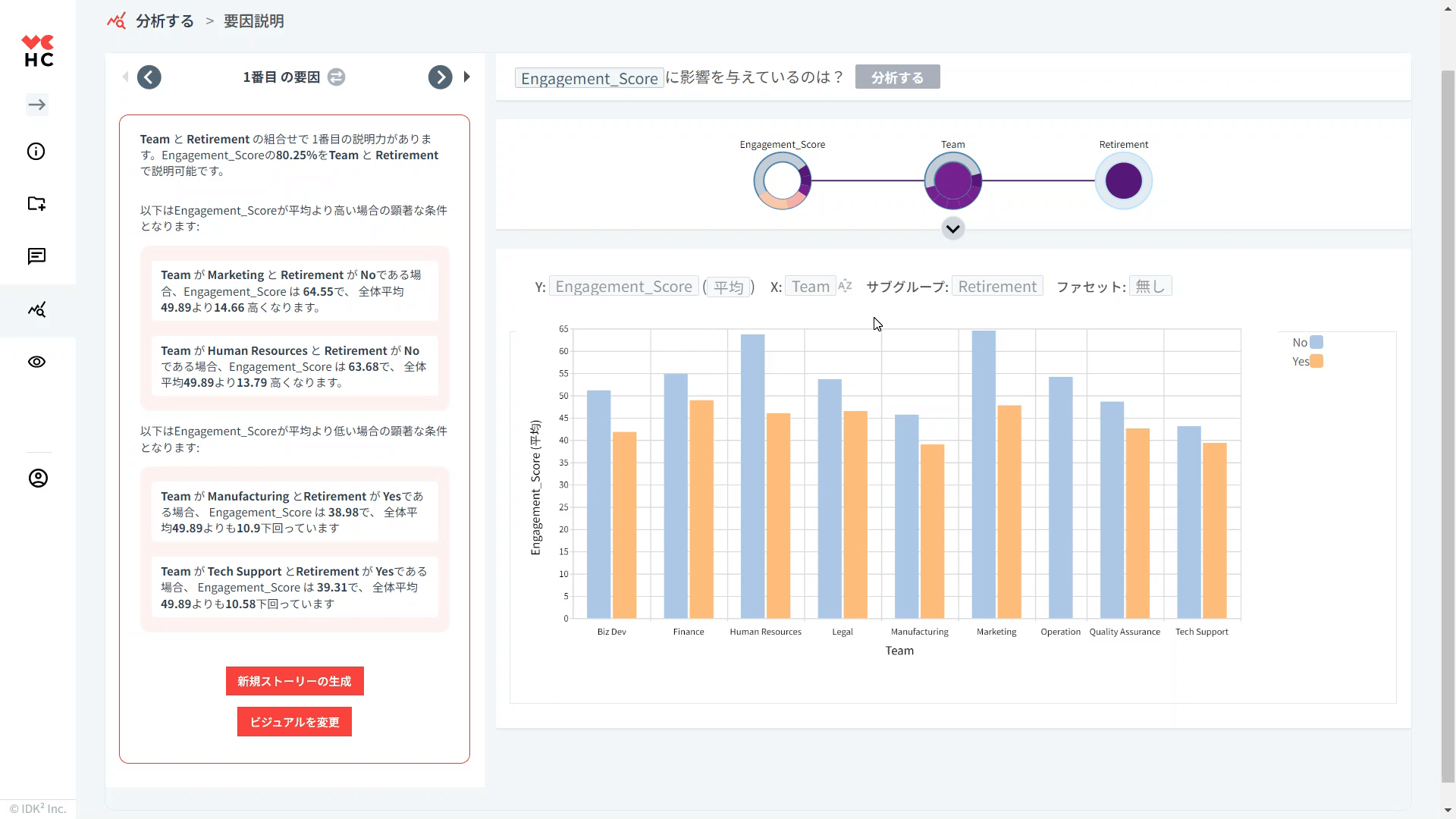Click the user account sidebar icon
Viewport: 1456px width, 819px height.
38,479
